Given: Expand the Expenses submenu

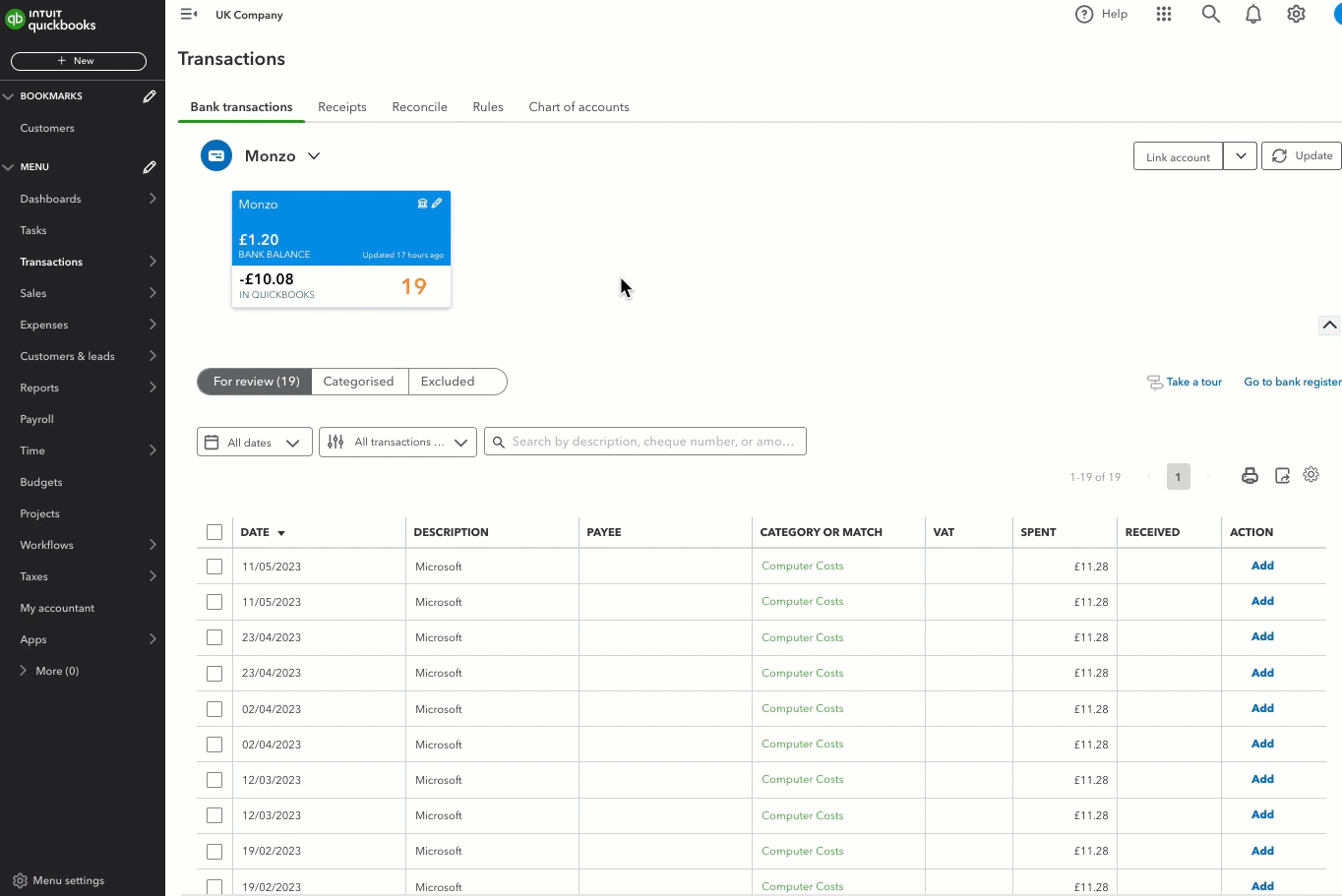Looking at the screenshot, I should tap(152, 325).
